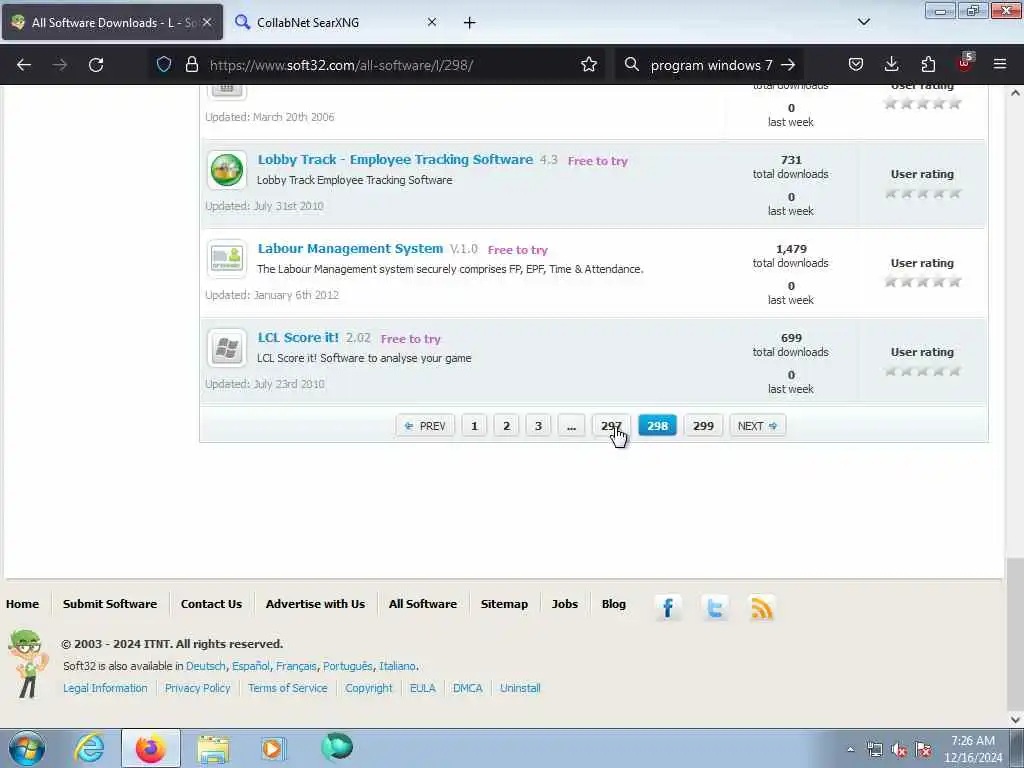Go to page 297 in pagination

pos(611,426)
